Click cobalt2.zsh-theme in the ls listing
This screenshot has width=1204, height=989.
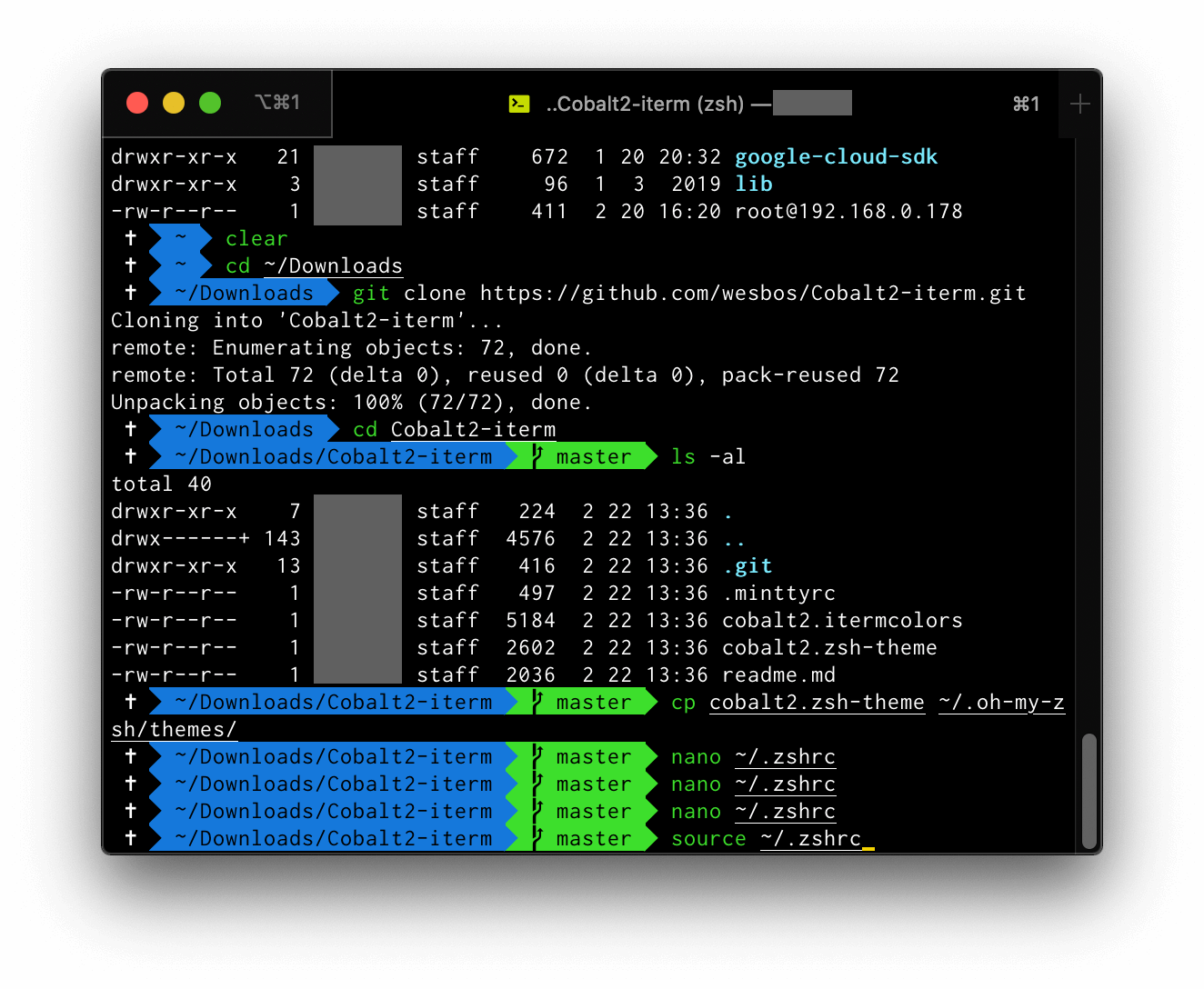click(829, 648)
